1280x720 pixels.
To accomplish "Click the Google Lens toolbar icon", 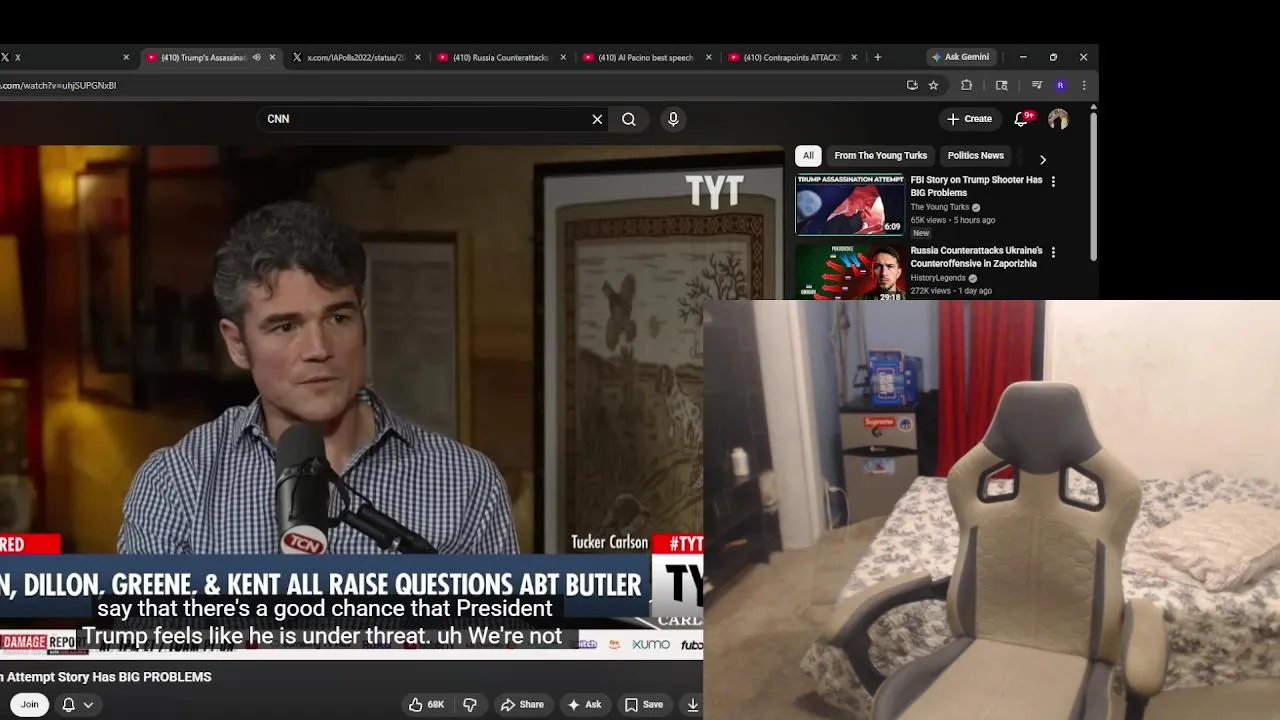I will (1002, 85).
